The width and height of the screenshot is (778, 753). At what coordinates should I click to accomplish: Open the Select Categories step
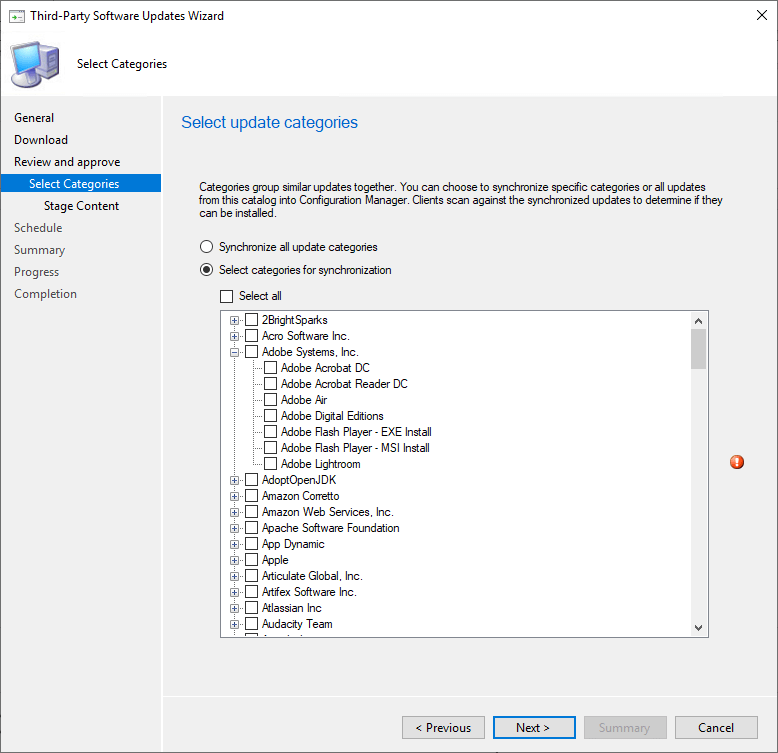(81, 183)
